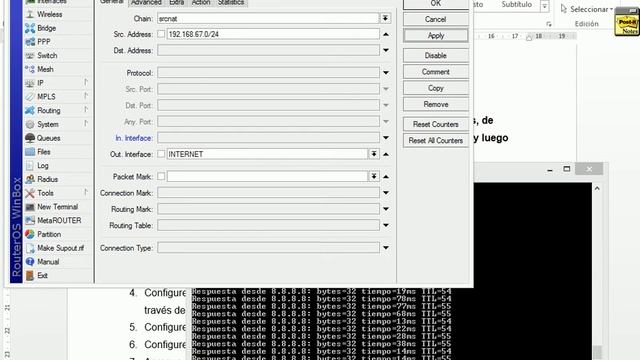Screen dimensions: 640x360
Task: Open the System menu icon
Action: 30,124
